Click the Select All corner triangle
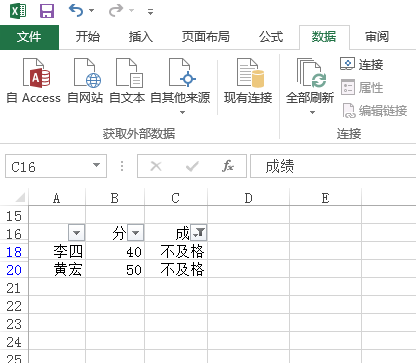 [x=19, y=198]
